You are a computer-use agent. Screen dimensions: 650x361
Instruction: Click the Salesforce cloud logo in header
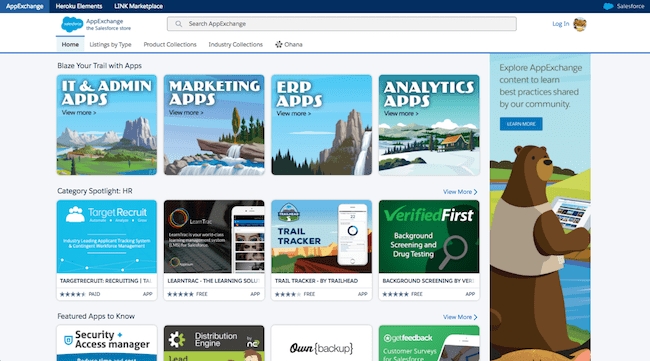72,25
